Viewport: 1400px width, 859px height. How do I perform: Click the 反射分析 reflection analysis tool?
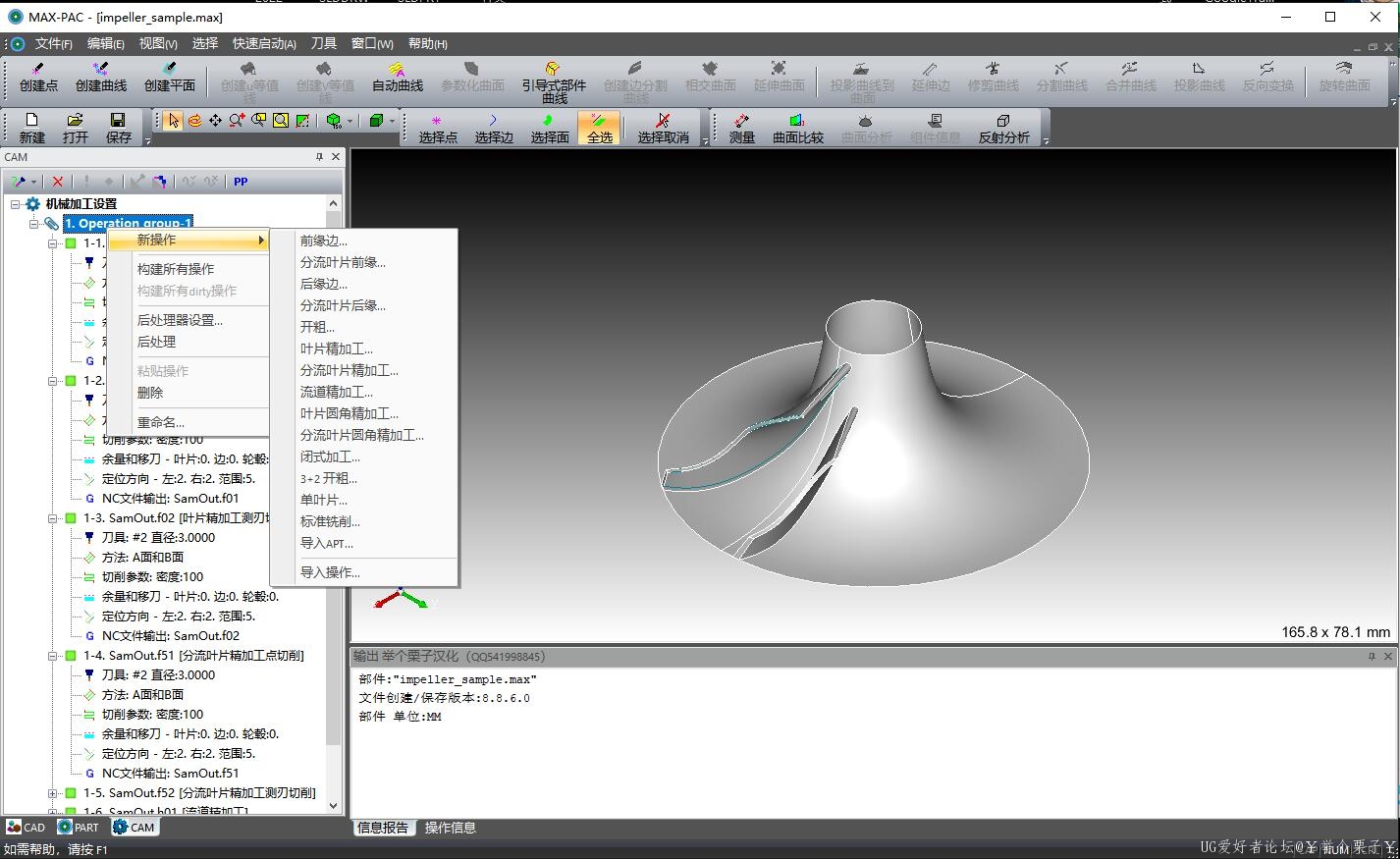(x=1003, y=129)
